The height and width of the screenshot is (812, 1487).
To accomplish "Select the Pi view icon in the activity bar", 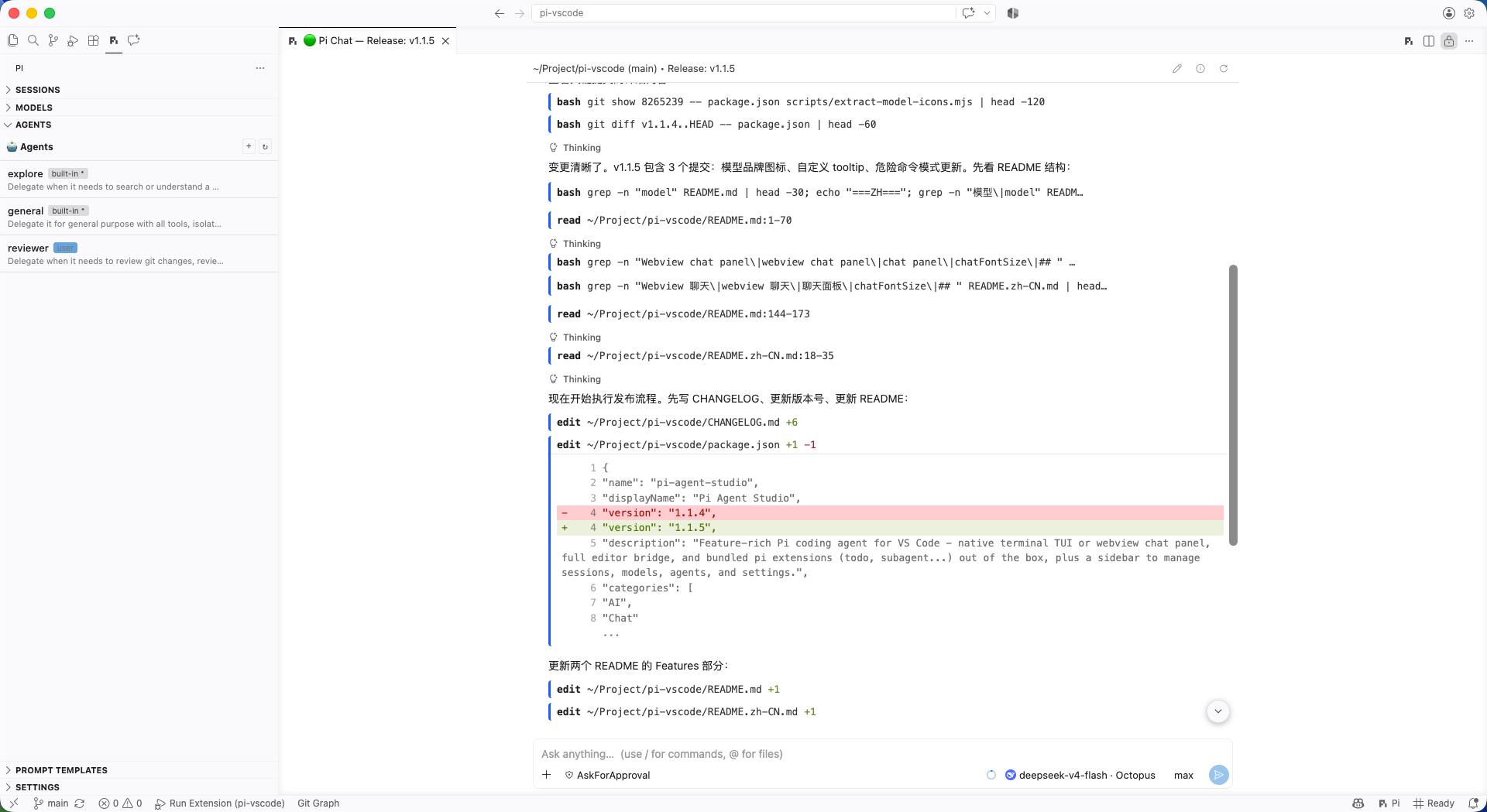I will (x=114, y=40).
